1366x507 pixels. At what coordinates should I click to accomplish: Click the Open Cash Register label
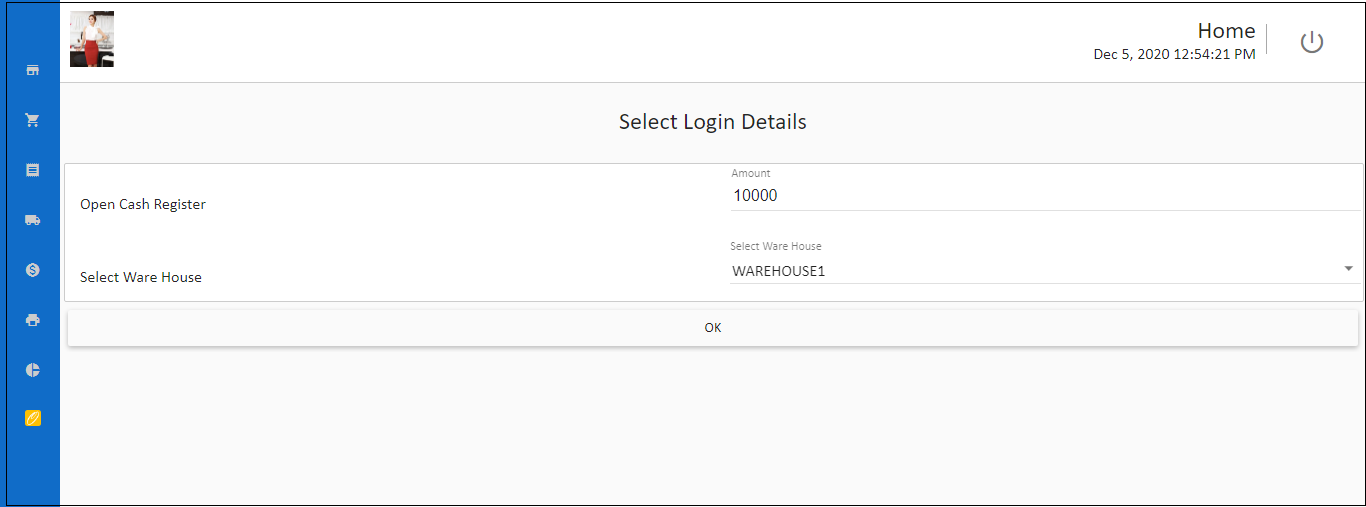[x=143, y=204]
